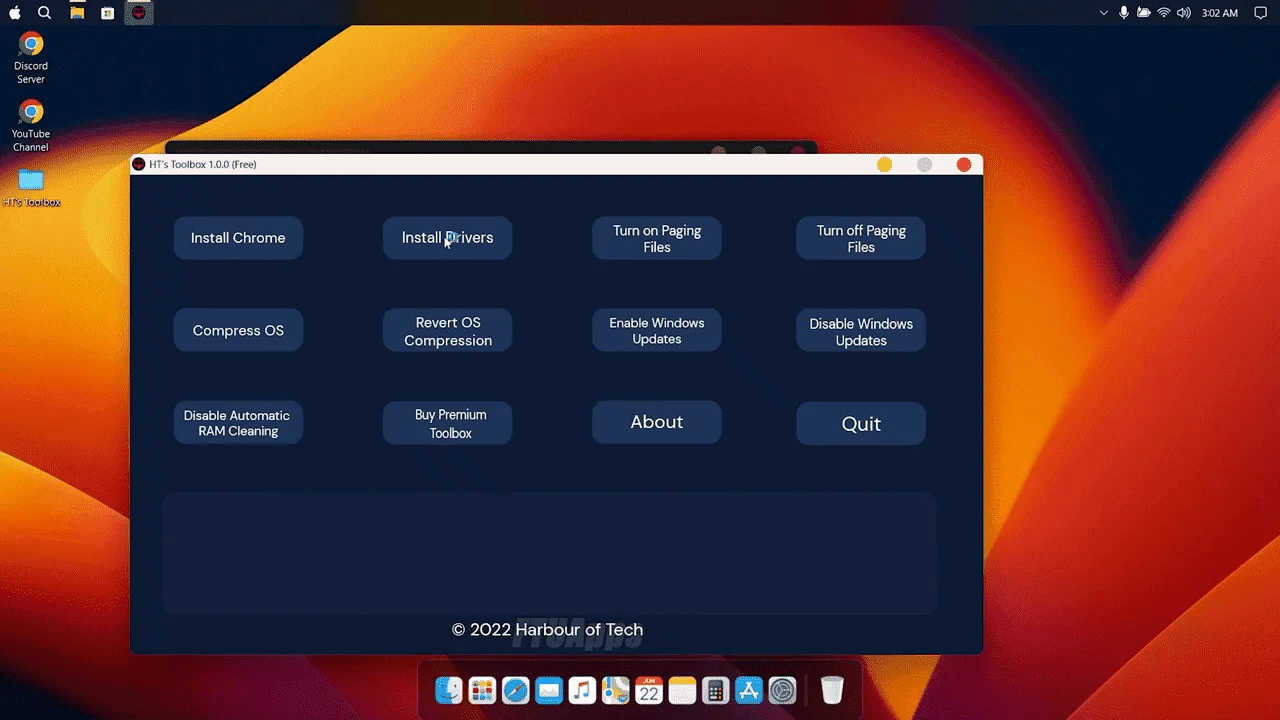The height and width of the screenshot is (720, 1280).
Task: Open the Music app in dock
Action: [x=582, y=690]
